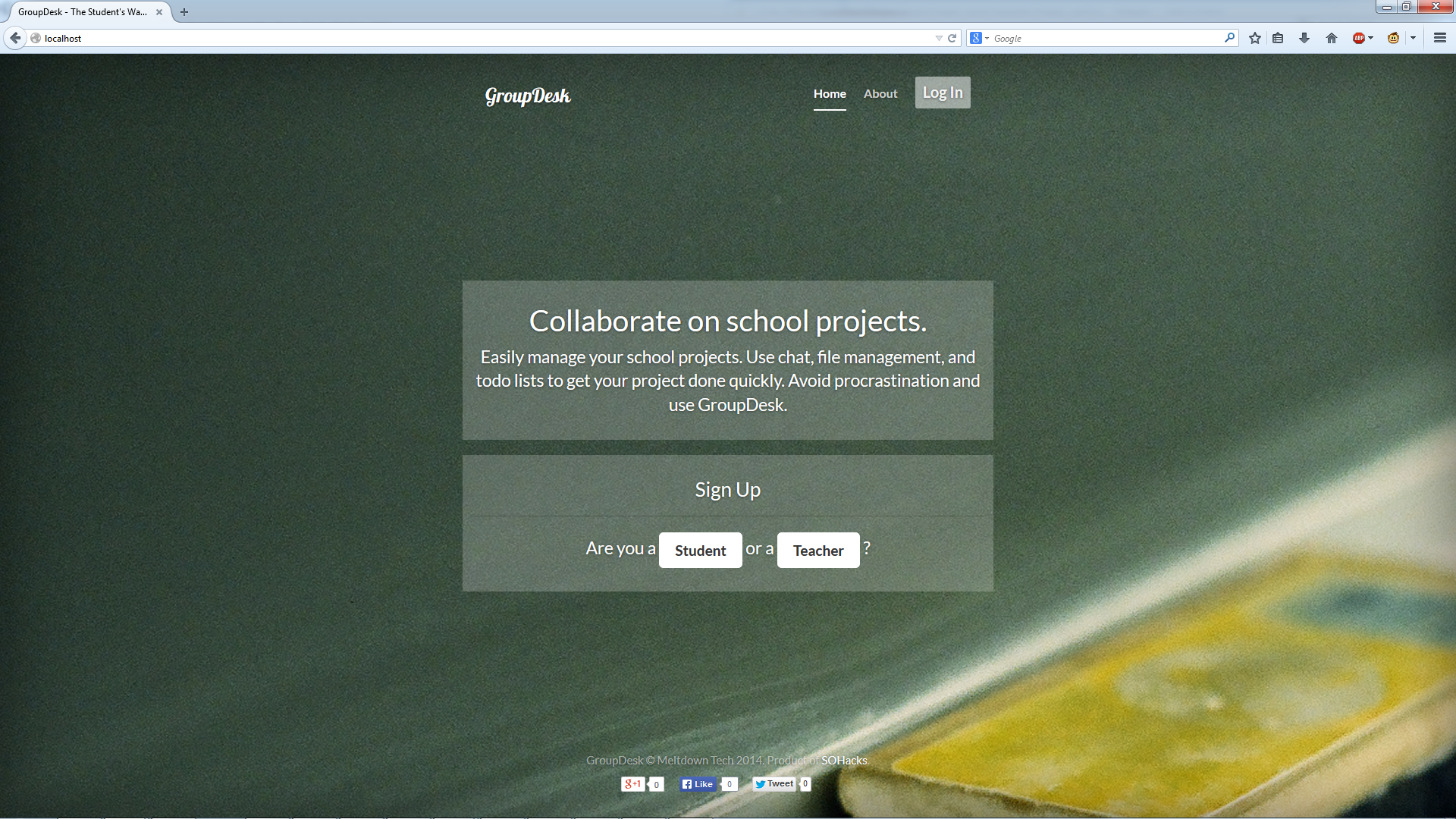Go to browser home page icon

click(1332, 38)
